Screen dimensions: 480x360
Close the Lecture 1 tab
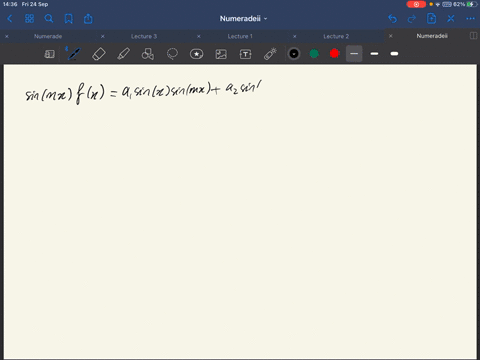point(199,36)
